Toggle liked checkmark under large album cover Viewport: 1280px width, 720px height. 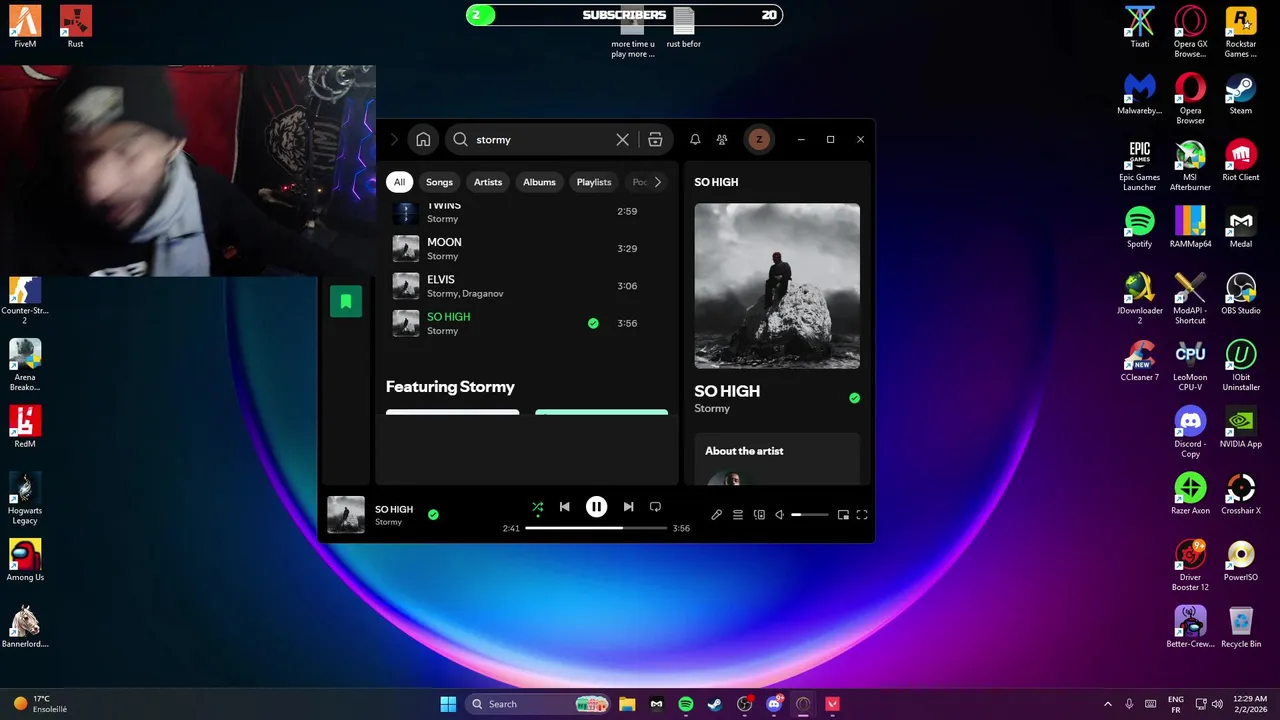(854, 398)
